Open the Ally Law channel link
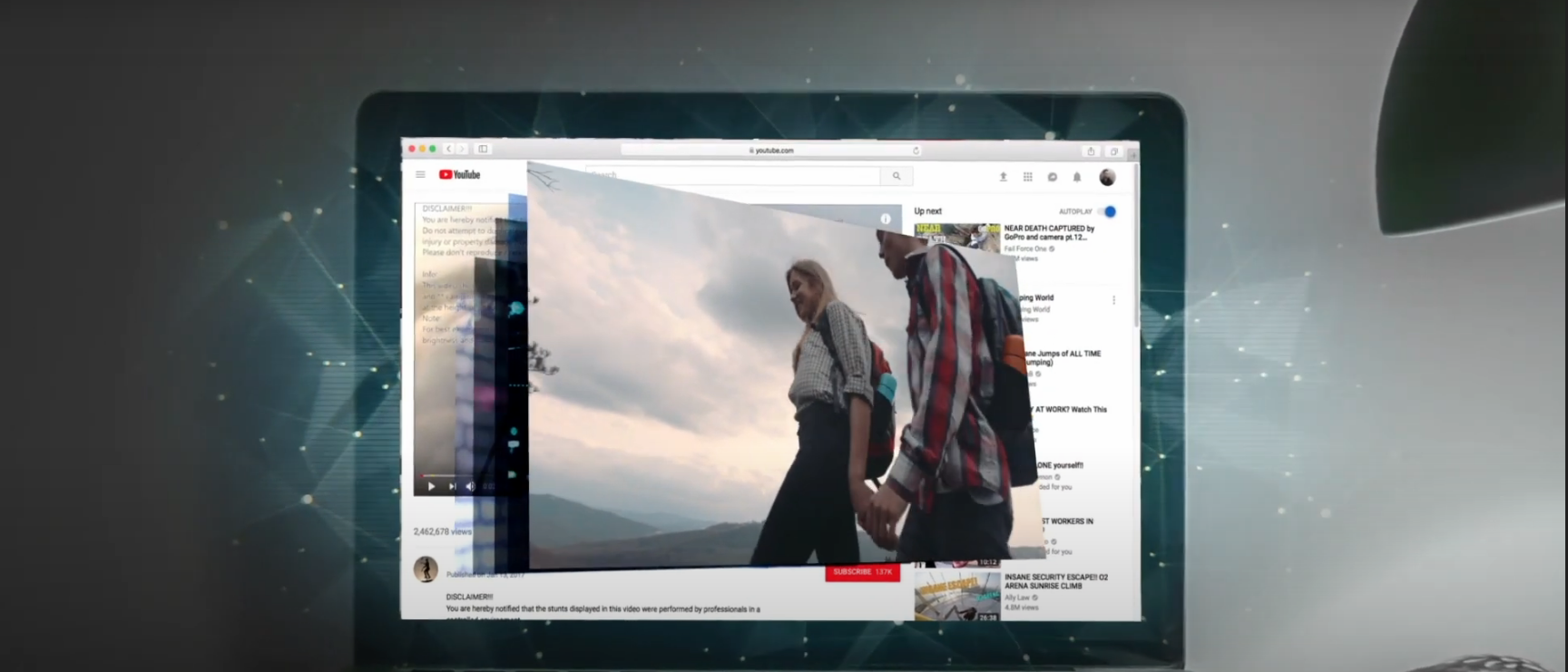This screenshot has width=1568, height=672. click(1017, 598)
